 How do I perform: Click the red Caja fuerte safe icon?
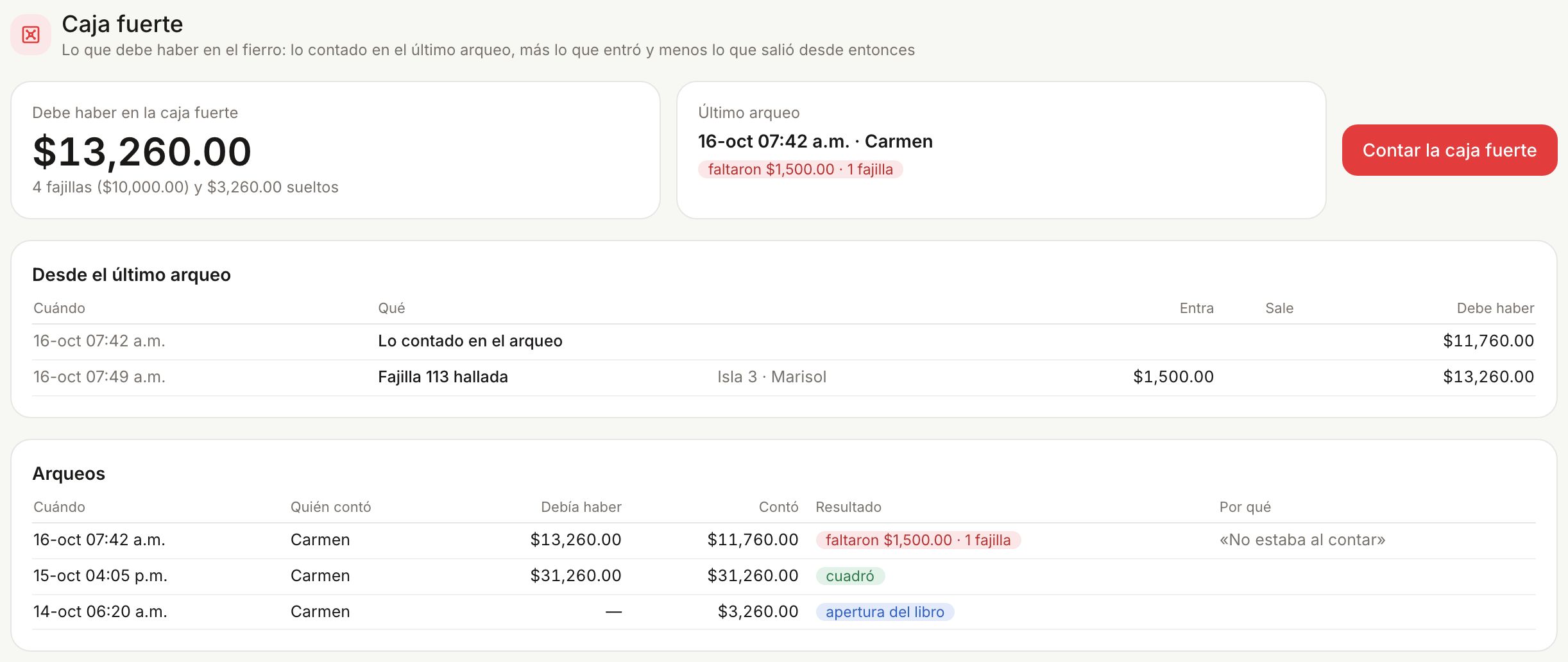(31, 35)
